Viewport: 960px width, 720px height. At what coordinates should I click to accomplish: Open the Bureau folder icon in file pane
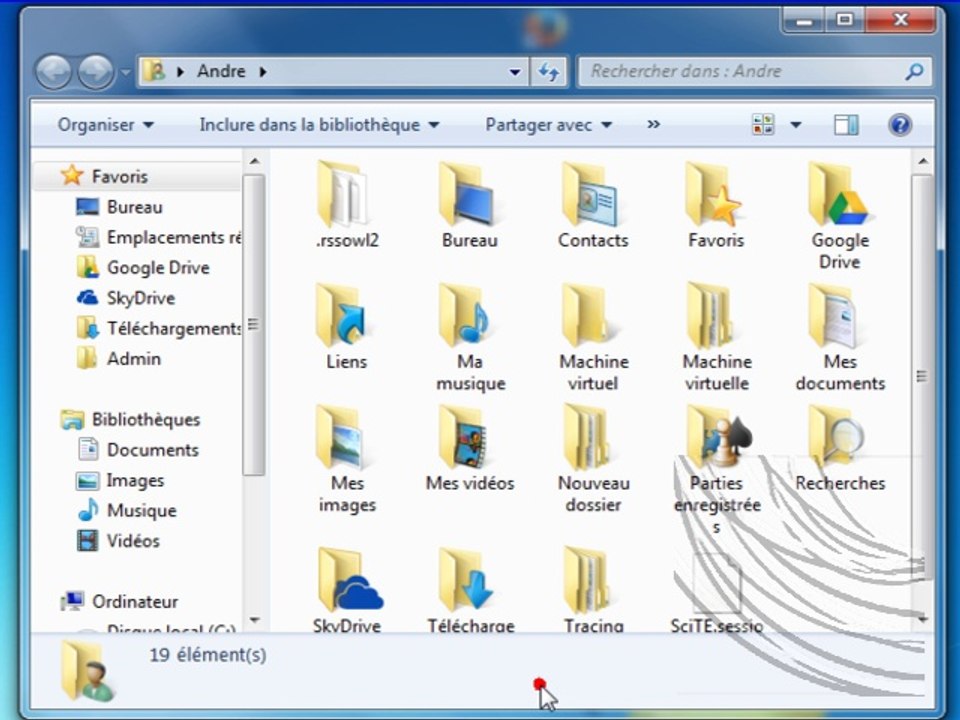pyautogui.click(x=470, y=205)
